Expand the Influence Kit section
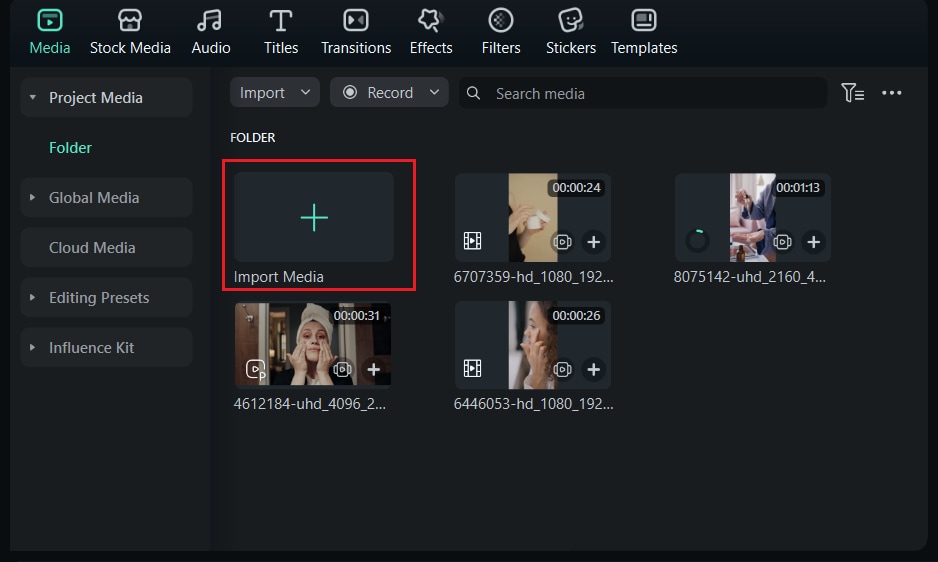Viewport: 938px width, 562px height. click(x=32, y=347)
